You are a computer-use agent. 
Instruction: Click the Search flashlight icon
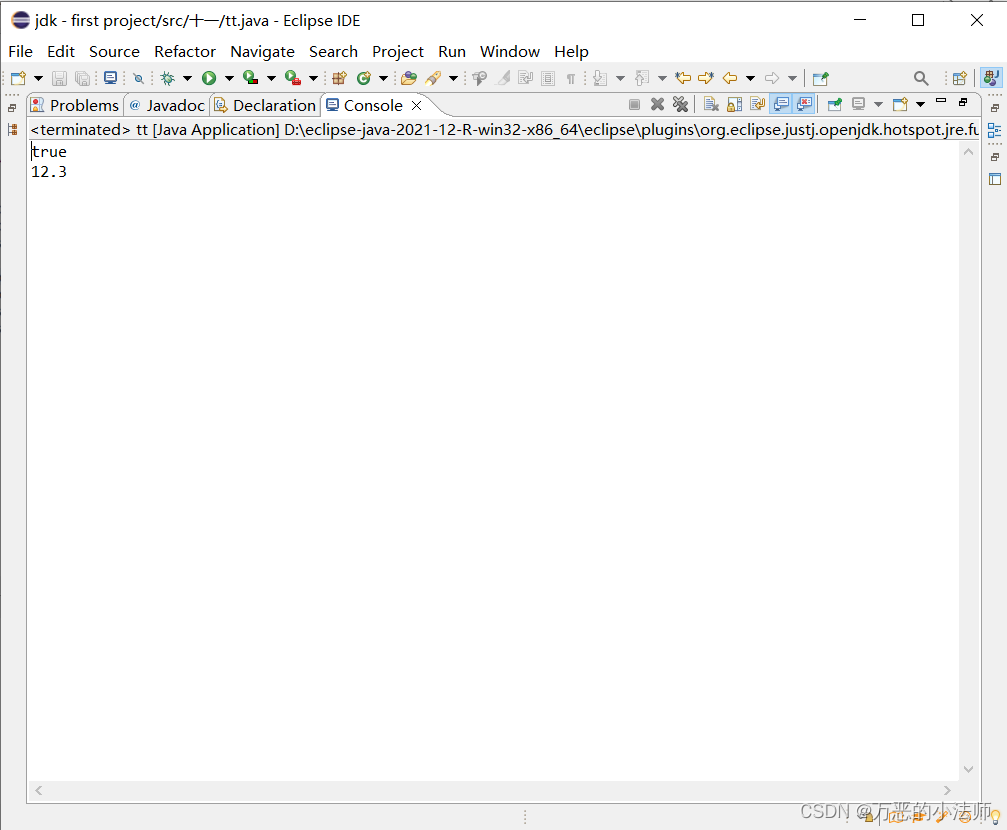(433, 78)
